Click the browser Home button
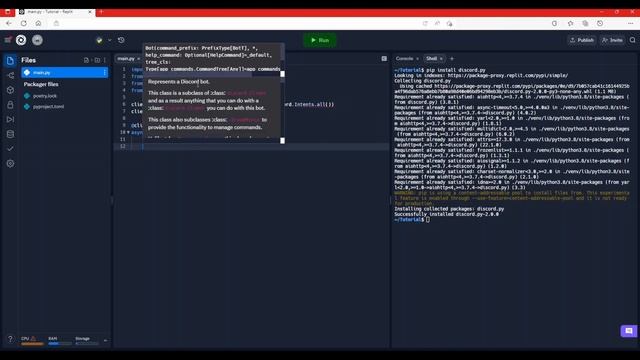This screenshot has height=360, width=640. 38,23
